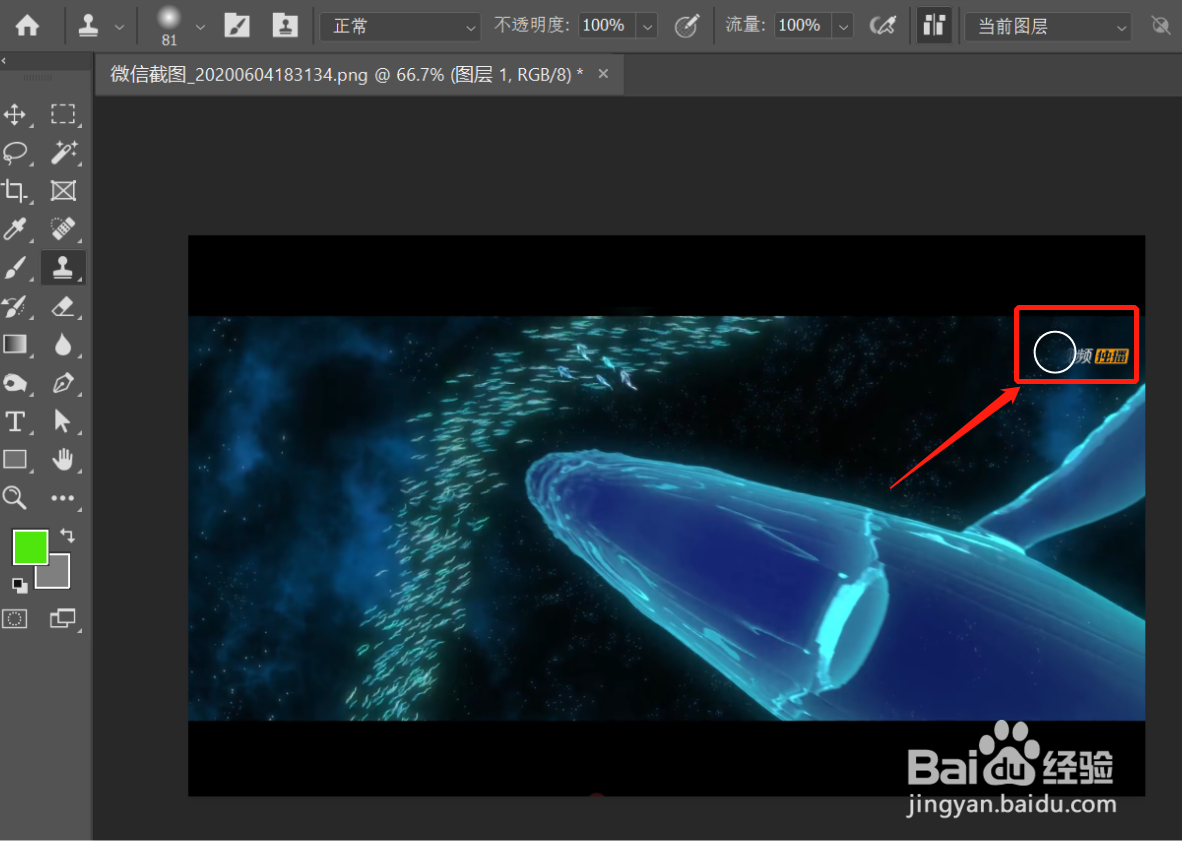Open the green foreground color picker
The width and height of the screenshot is (1182, 845).
click(30, 546)
